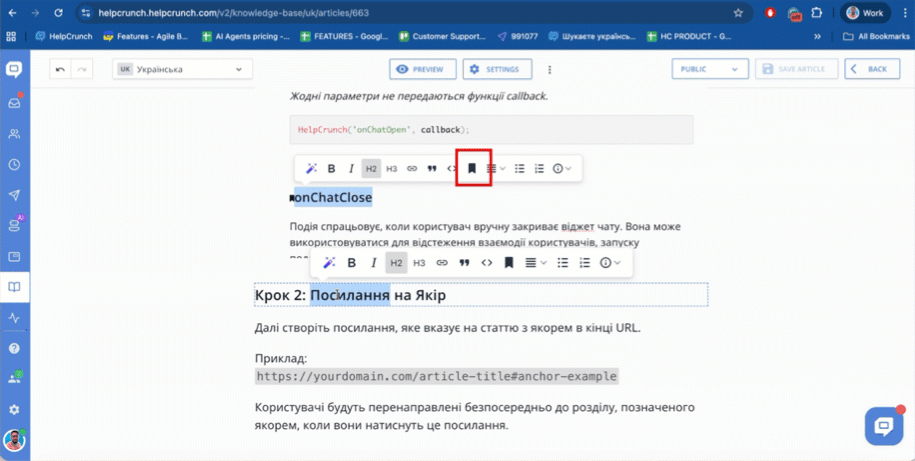Open the chat widget bubble in corner
This screenshot has height=461, width=915.
pyautogui.click(x=883, y=427)
